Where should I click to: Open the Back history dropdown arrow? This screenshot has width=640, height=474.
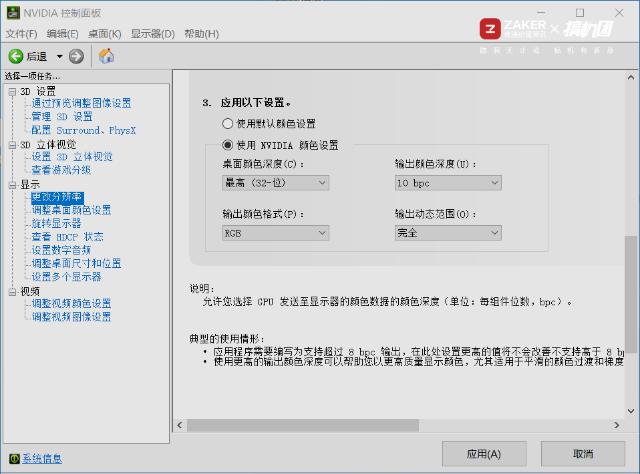point(60,56)
